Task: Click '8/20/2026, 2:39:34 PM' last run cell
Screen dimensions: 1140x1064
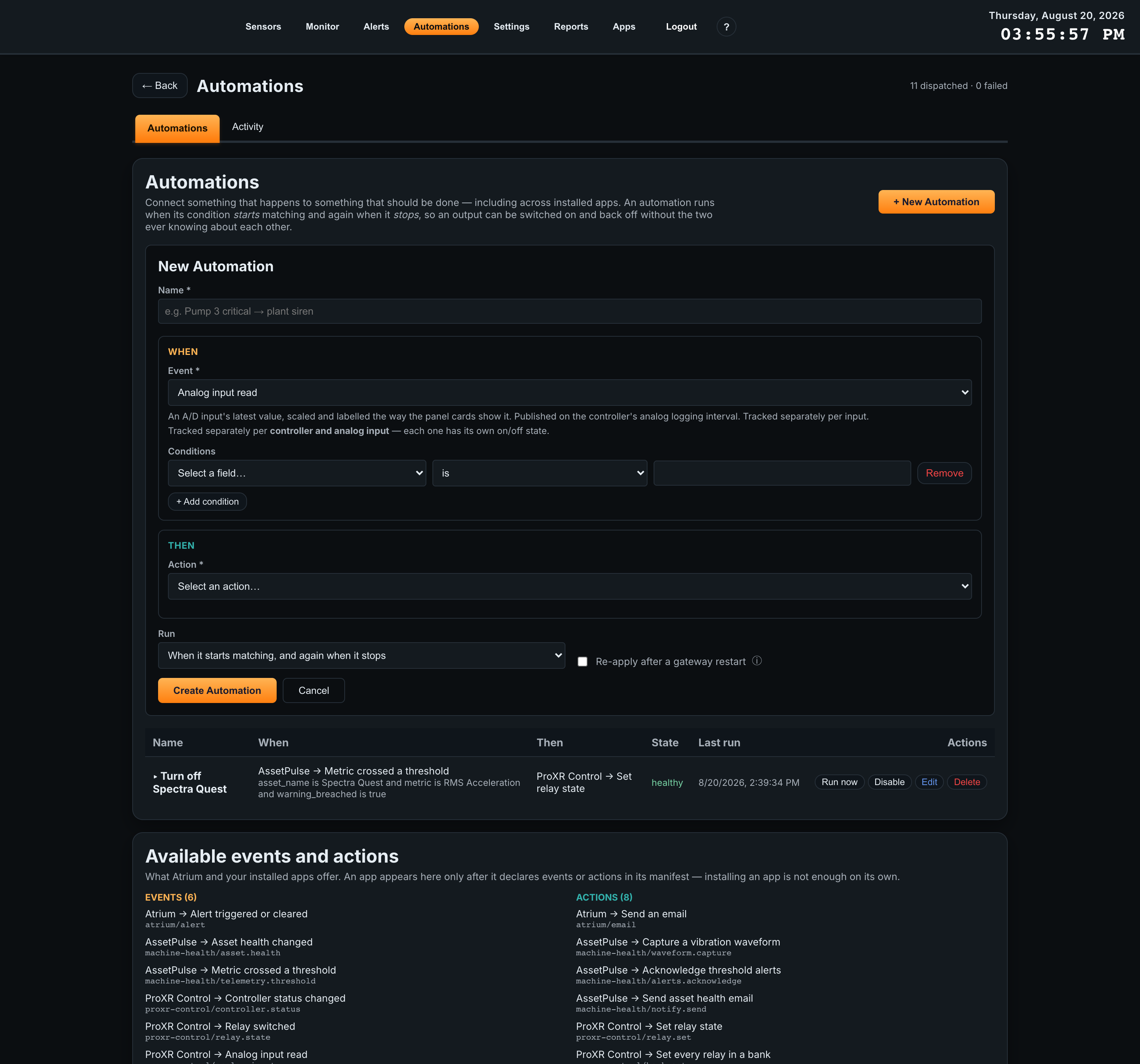Action: 748,782
